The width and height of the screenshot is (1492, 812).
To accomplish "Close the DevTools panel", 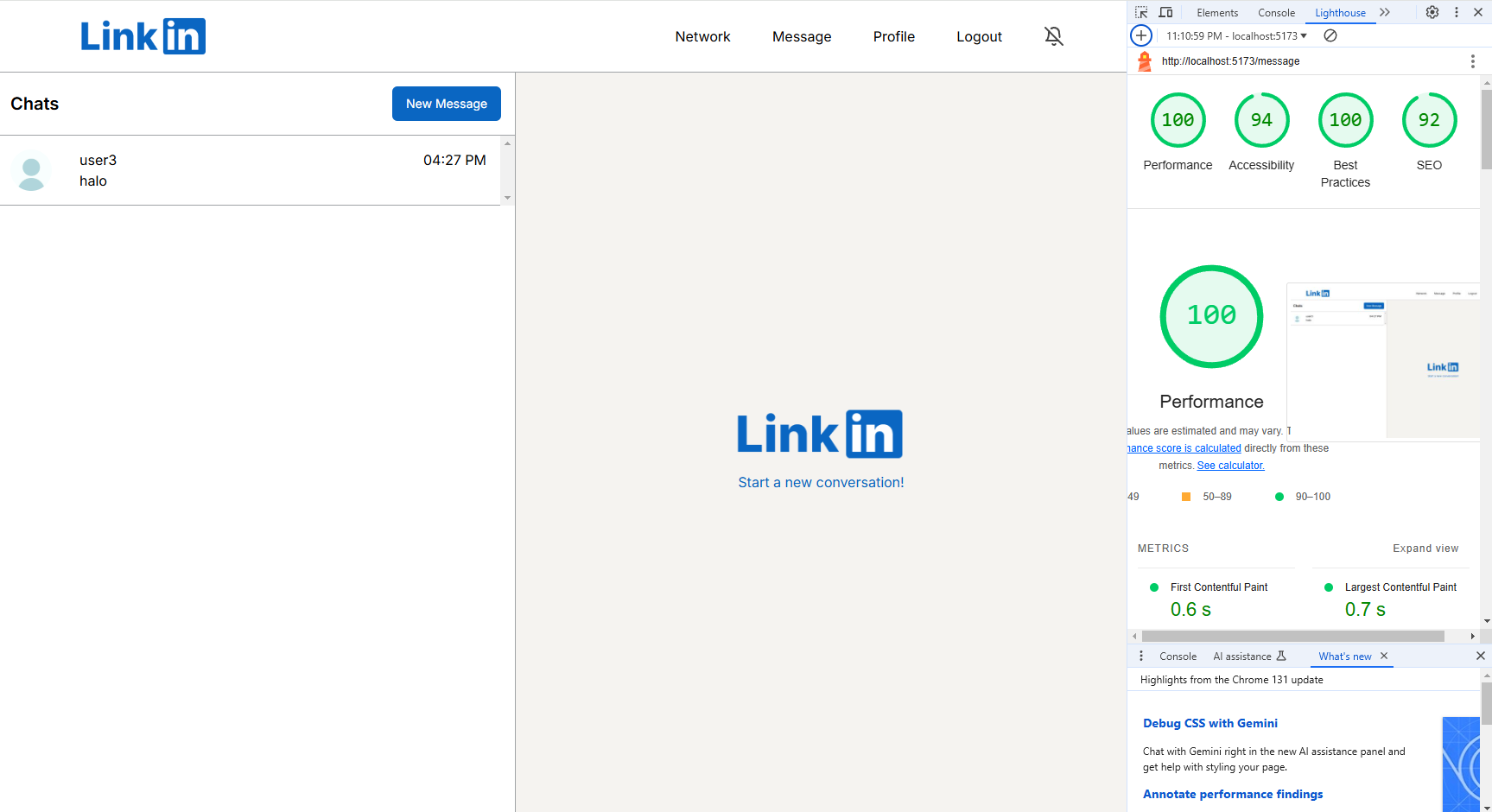I will (x=1478, y=12).
